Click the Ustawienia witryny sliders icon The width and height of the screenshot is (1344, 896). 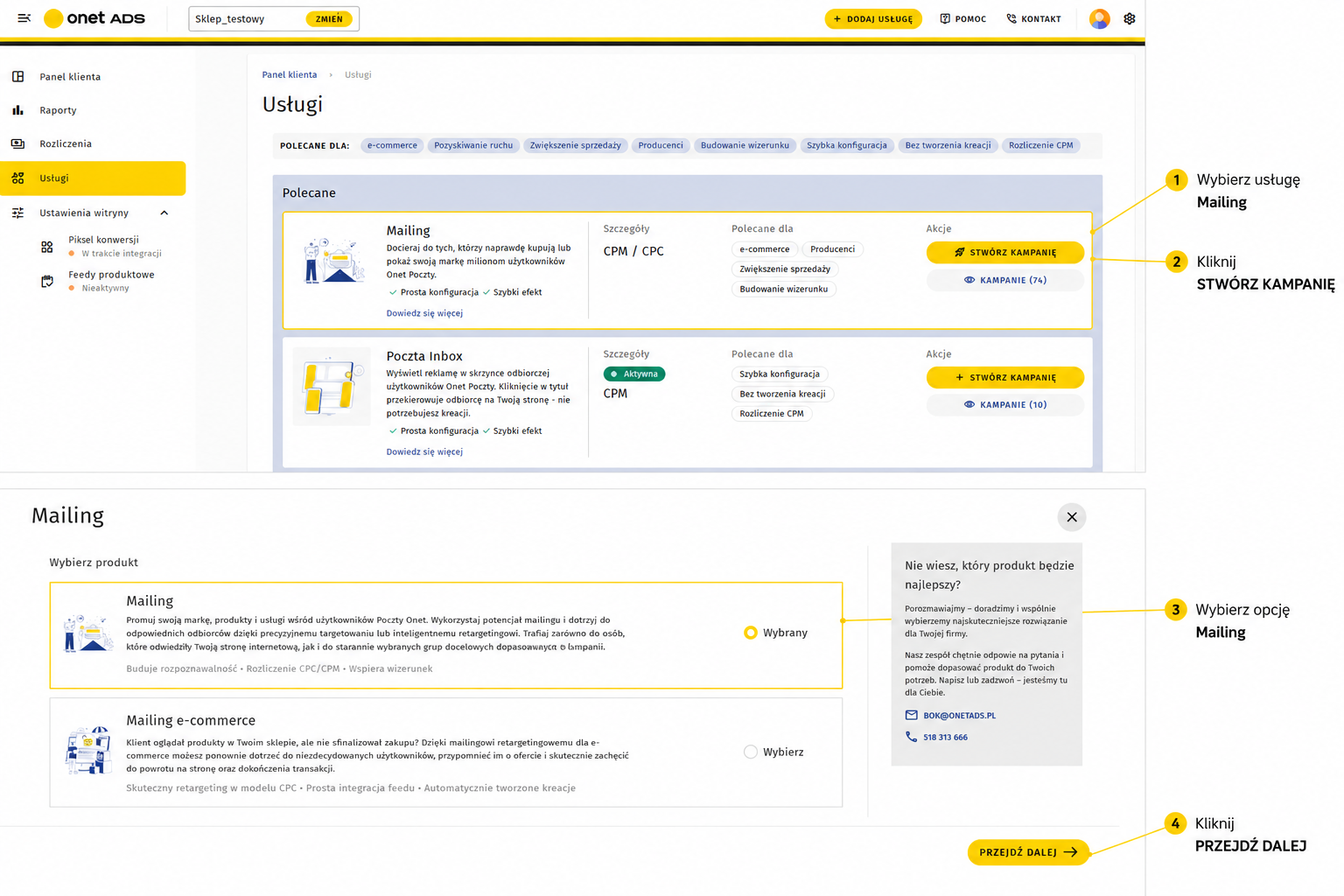pyautogui.click(x=18, y=213)
